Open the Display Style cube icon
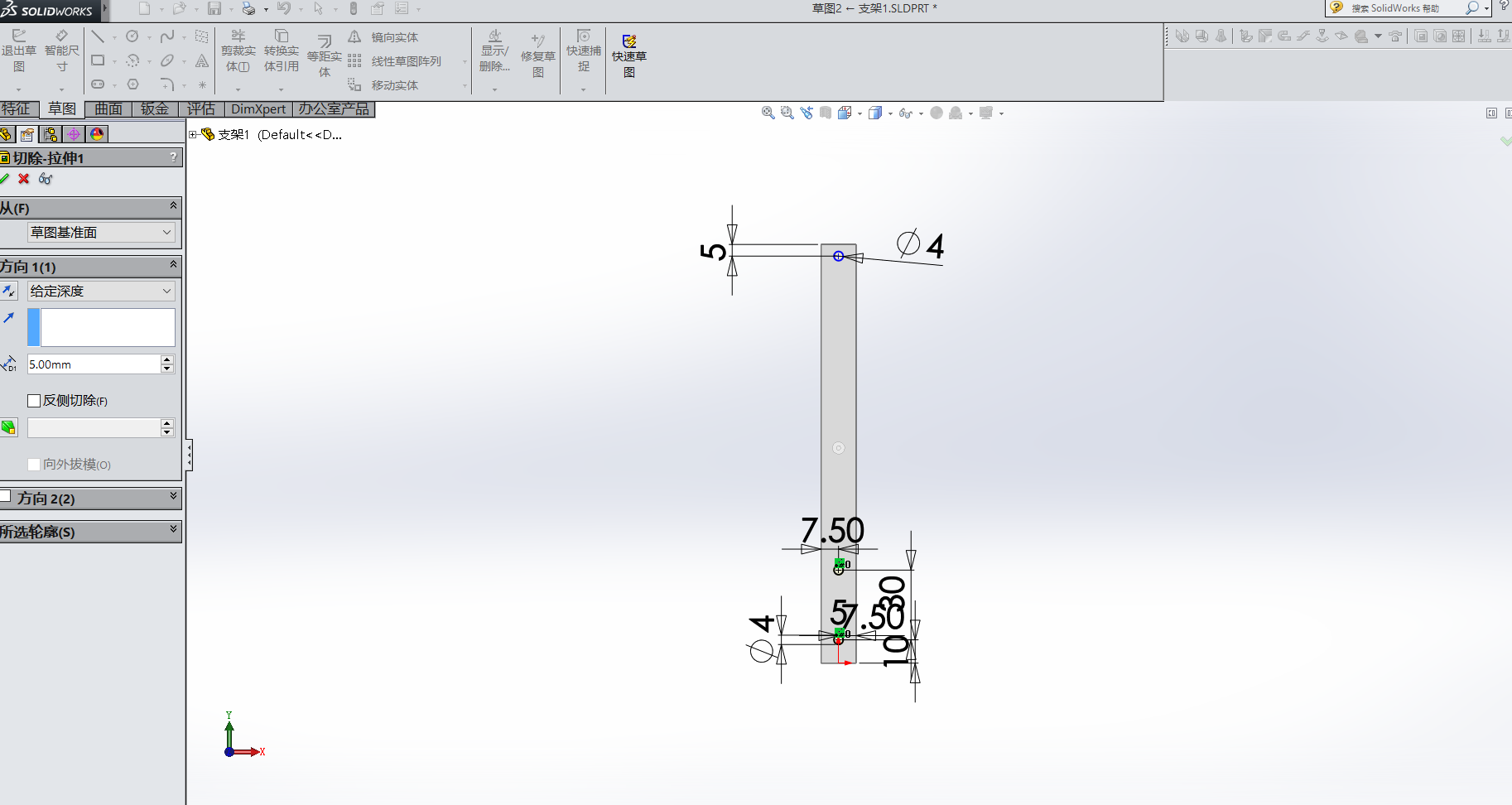The image size is (1512, 805). [875, 113]
